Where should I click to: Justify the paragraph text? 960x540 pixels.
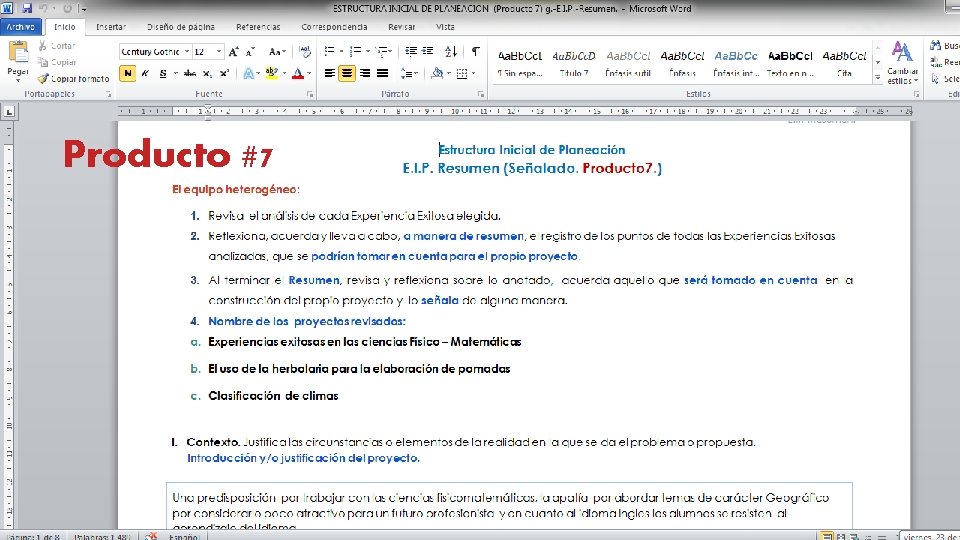click(x=383, y=73)
